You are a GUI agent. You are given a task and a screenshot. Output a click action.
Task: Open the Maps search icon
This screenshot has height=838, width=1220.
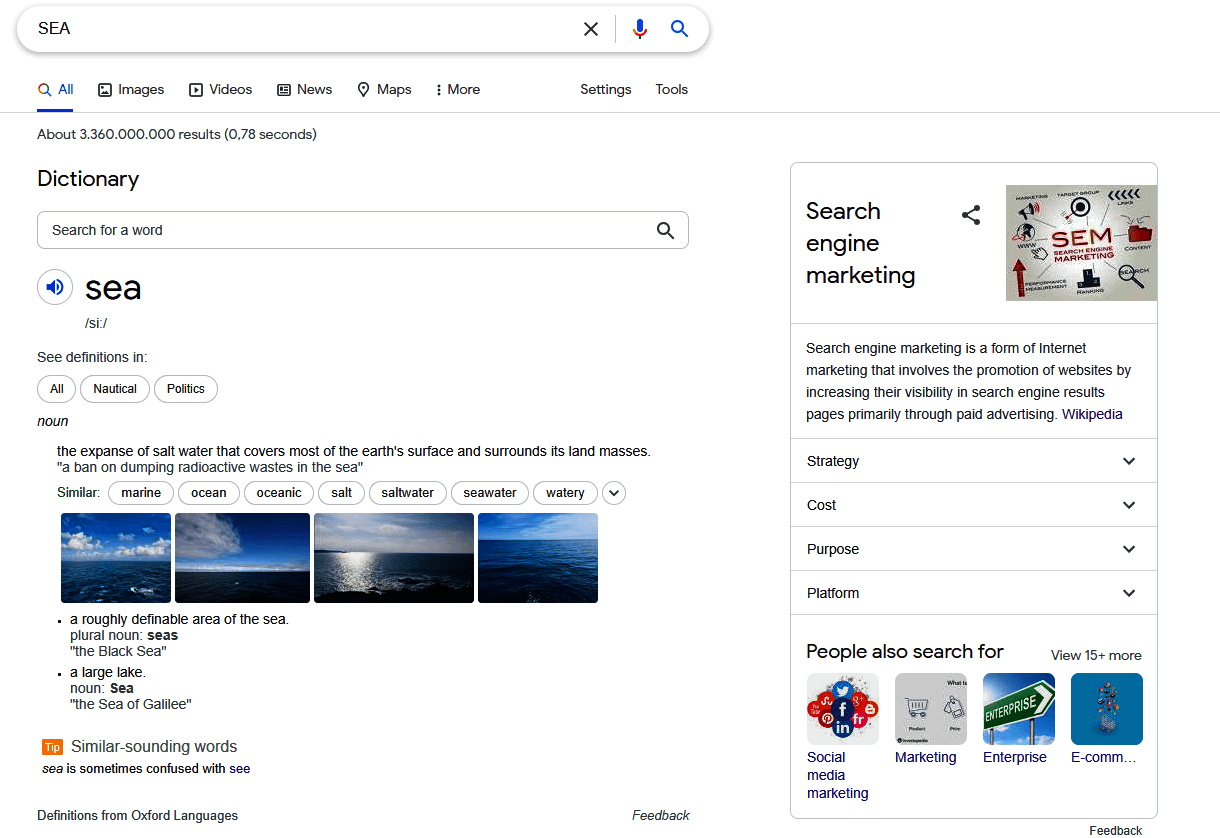(363, 89)
